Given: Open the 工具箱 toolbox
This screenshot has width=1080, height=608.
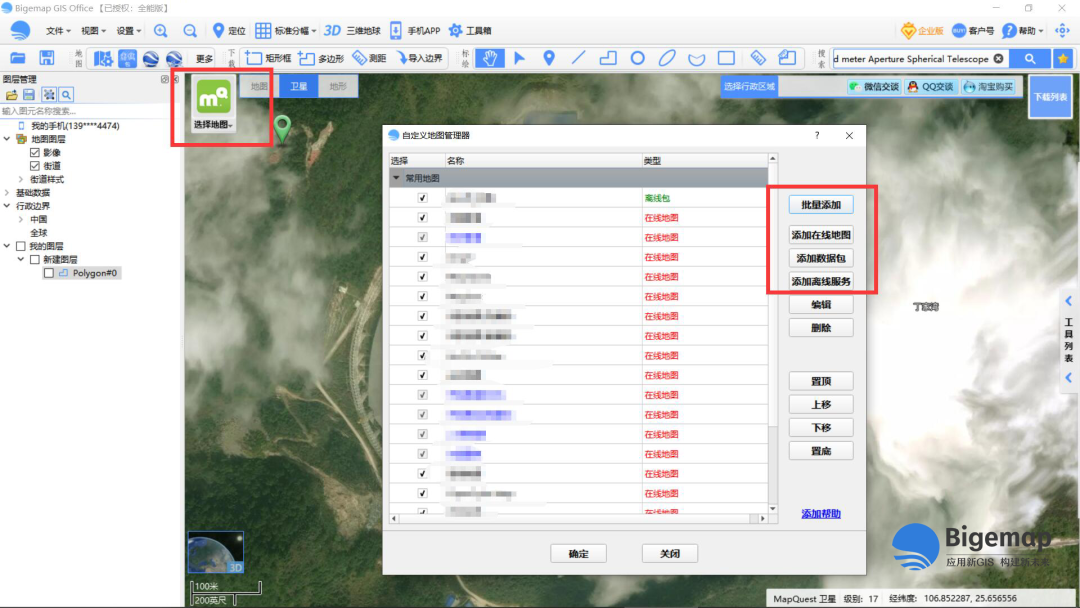Looking at the screenshot, I should point(470,30).
